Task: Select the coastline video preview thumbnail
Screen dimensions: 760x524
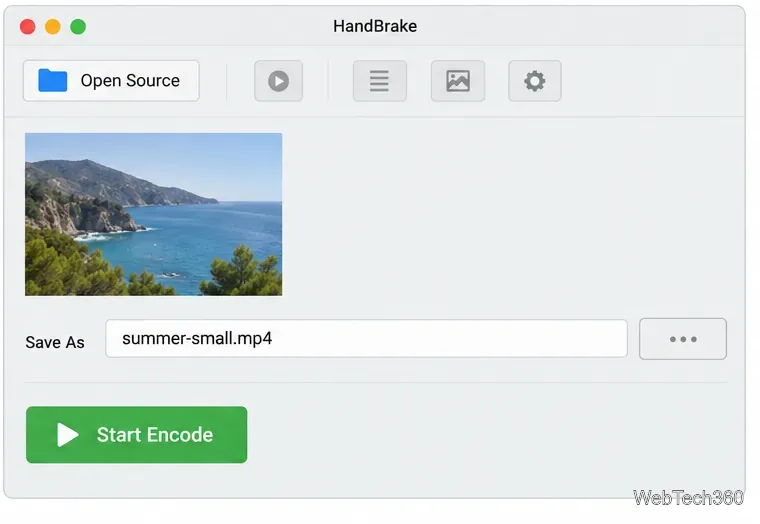Action: (x=154, y=214)
